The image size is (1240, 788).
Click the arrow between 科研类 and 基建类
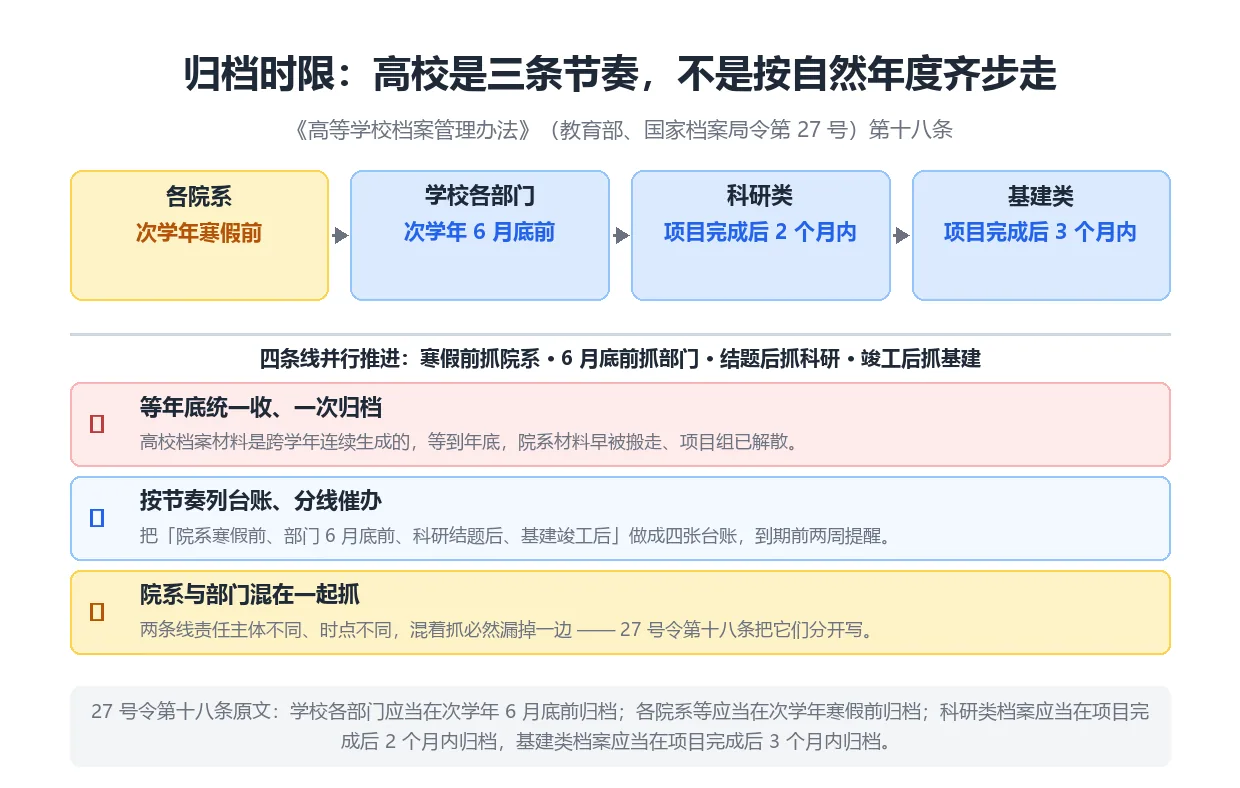pyautogui.click(x=901, y=236)
